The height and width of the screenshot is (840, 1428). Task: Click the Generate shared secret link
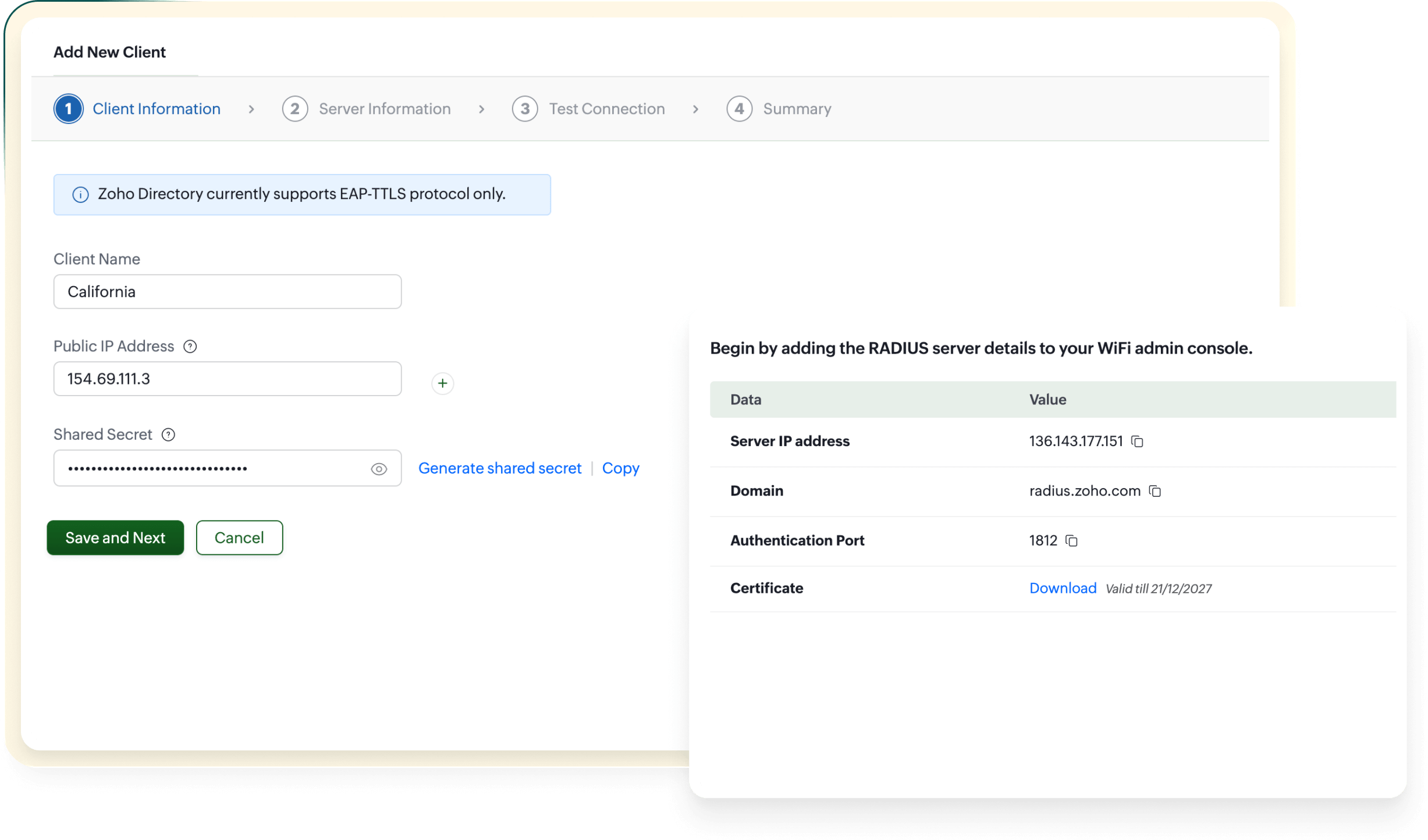click(500, 468)
